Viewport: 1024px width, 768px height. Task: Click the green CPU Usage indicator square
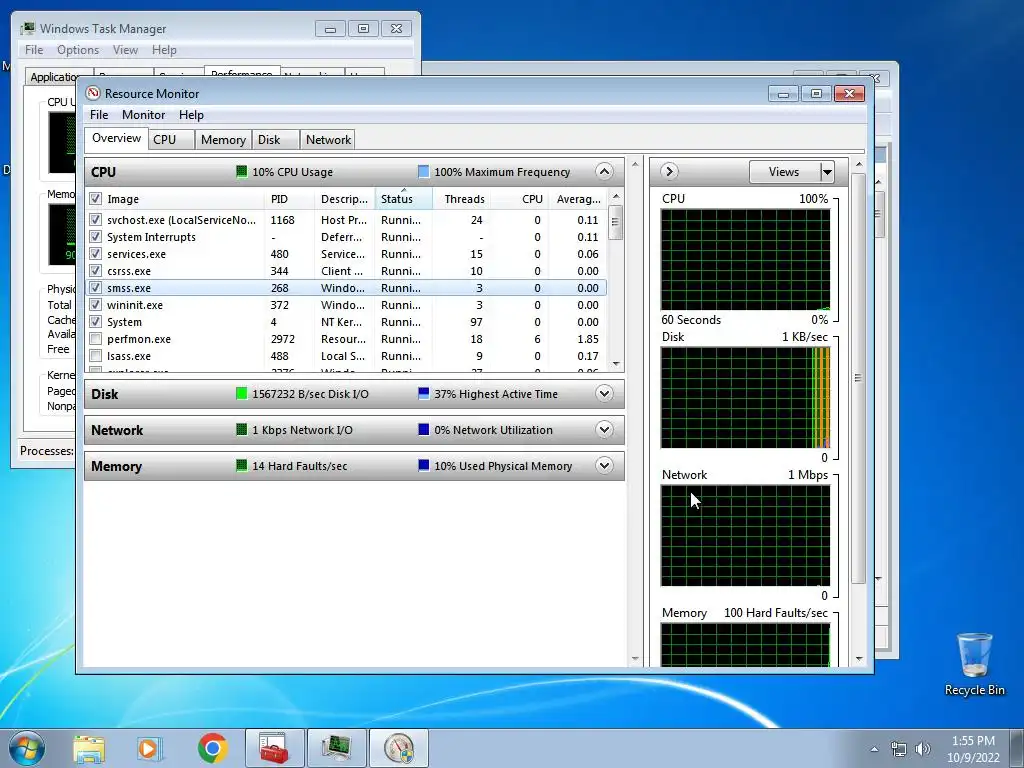click(242, 172)
